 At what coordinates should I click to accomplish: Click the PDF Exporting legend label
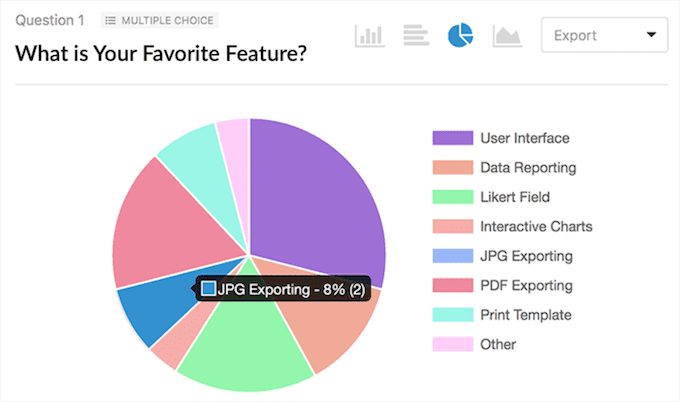click(526, 285)
